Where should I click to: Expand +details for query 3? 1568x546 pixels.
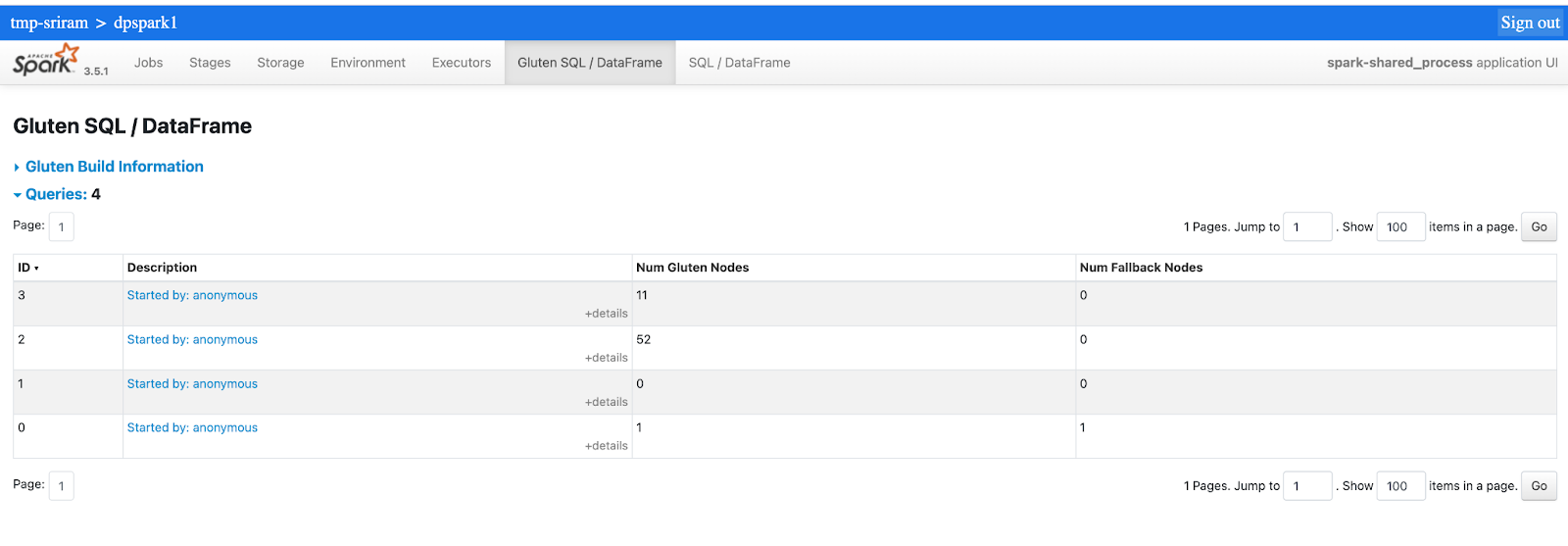[x=607, y=314]
